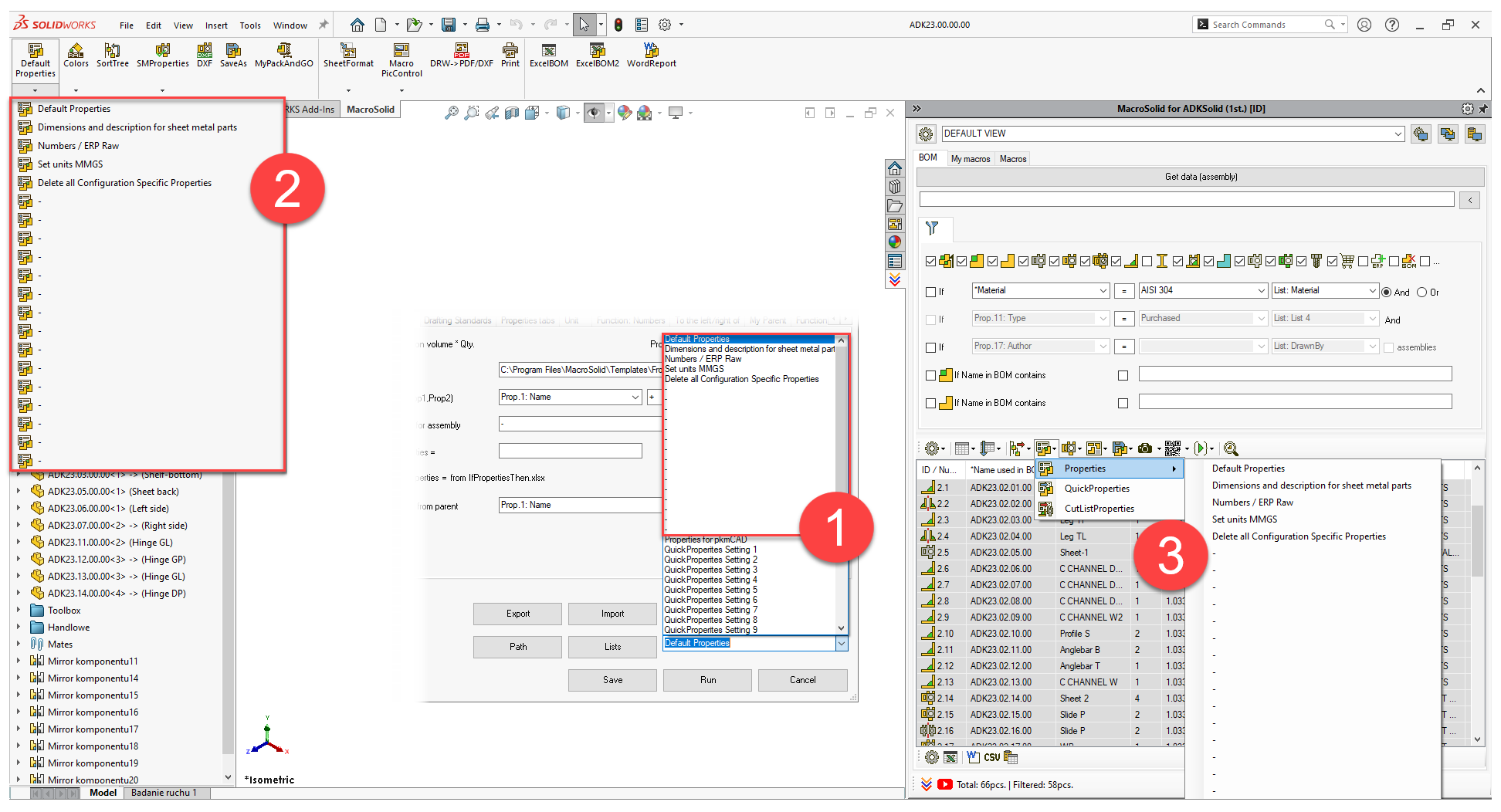Toggle the Material If checkbox
Viewport: 1501px width, 812px height.
pos(930,292)
